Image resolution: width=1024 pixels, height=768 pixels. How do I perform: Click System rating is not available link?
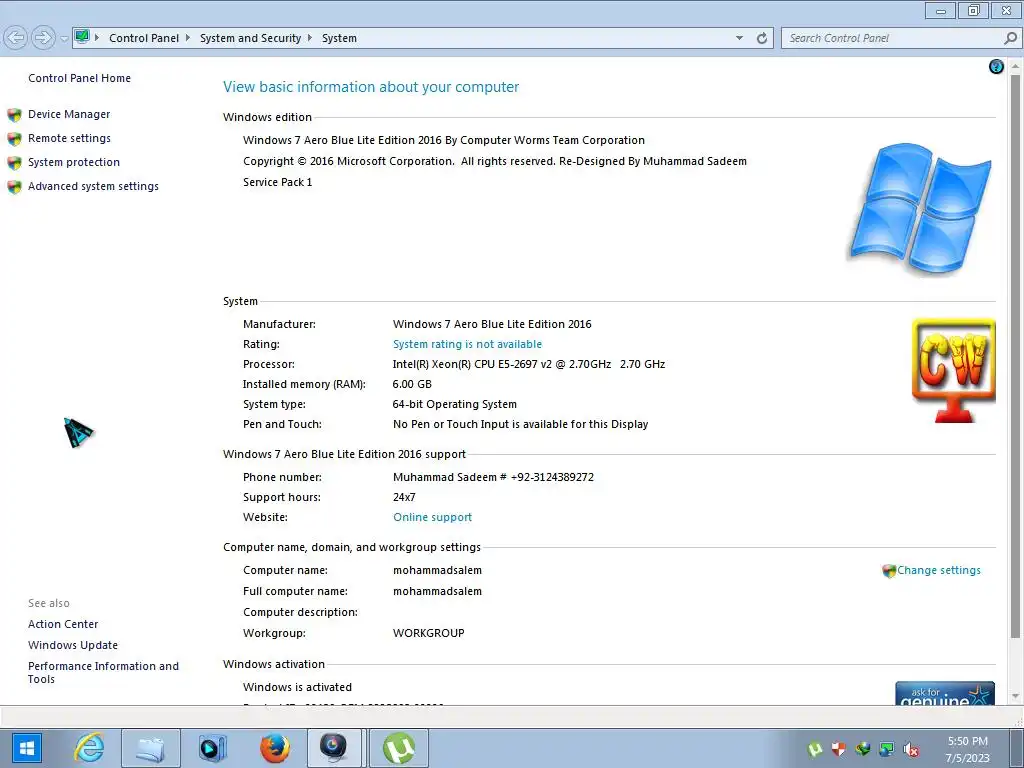click(x=467, y=344)
